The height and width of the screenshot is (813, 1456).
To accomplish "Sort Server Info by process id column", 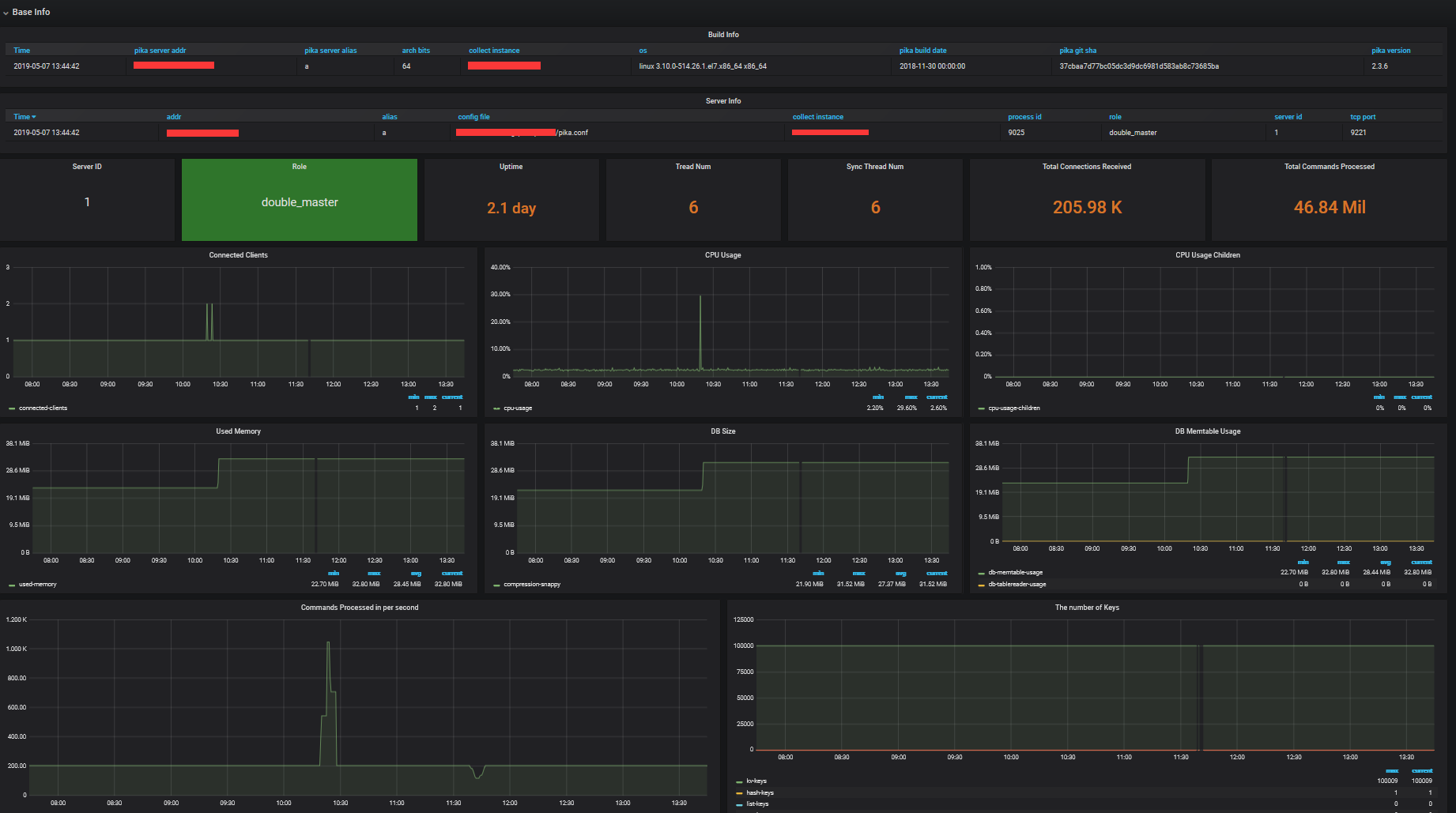I will pyautogui.click(x=1024, y=117).
